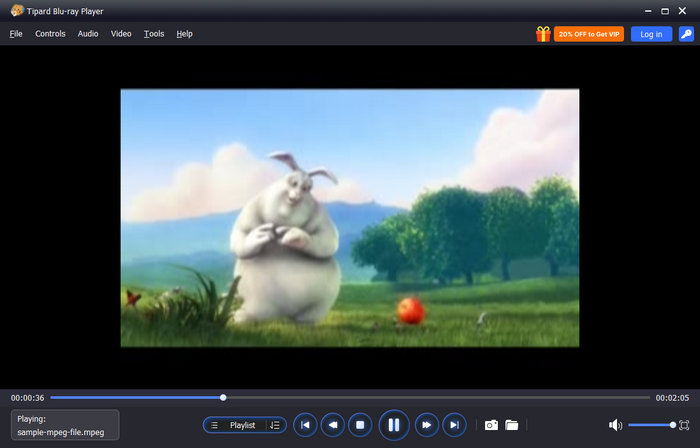Skip to the next track

[x=454, y=425]
